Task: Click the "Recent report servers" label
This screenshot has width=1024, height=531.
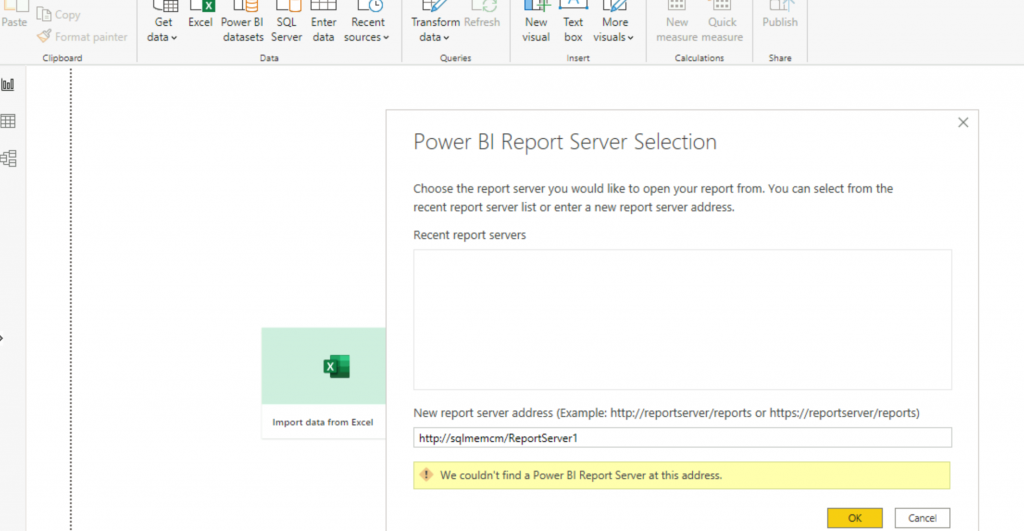Action: tap(470, 235)
